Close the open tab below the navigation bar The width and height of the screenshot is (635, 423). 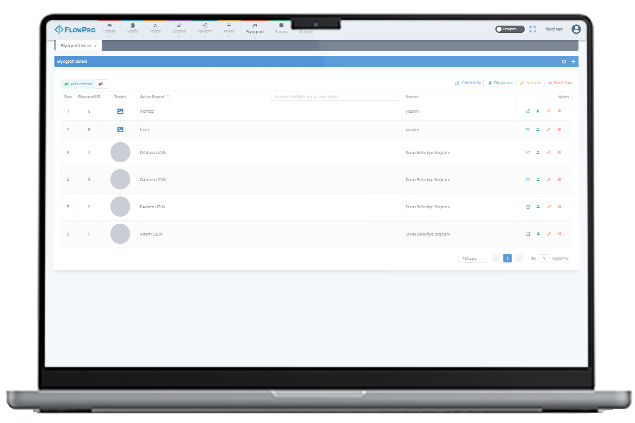[x=95, y=46]
